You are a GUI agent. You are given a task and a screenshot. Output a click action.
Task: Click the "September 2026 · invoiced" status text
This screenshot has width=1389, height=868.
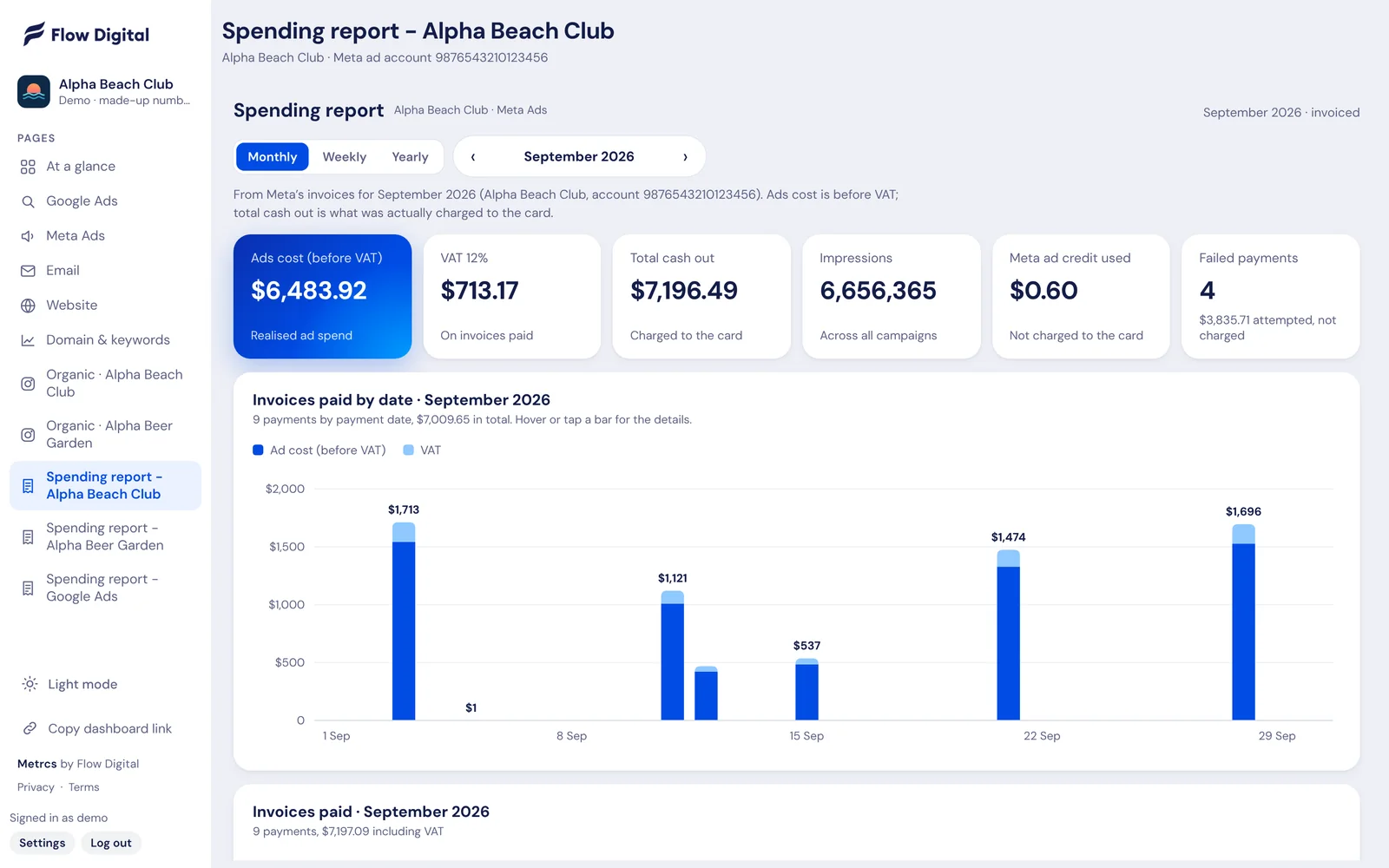point(1281,113)
